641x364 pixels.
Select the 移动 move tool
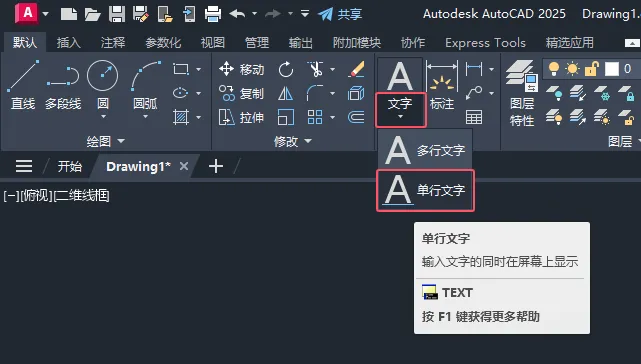pyautogui.click(x=241, y=69)
